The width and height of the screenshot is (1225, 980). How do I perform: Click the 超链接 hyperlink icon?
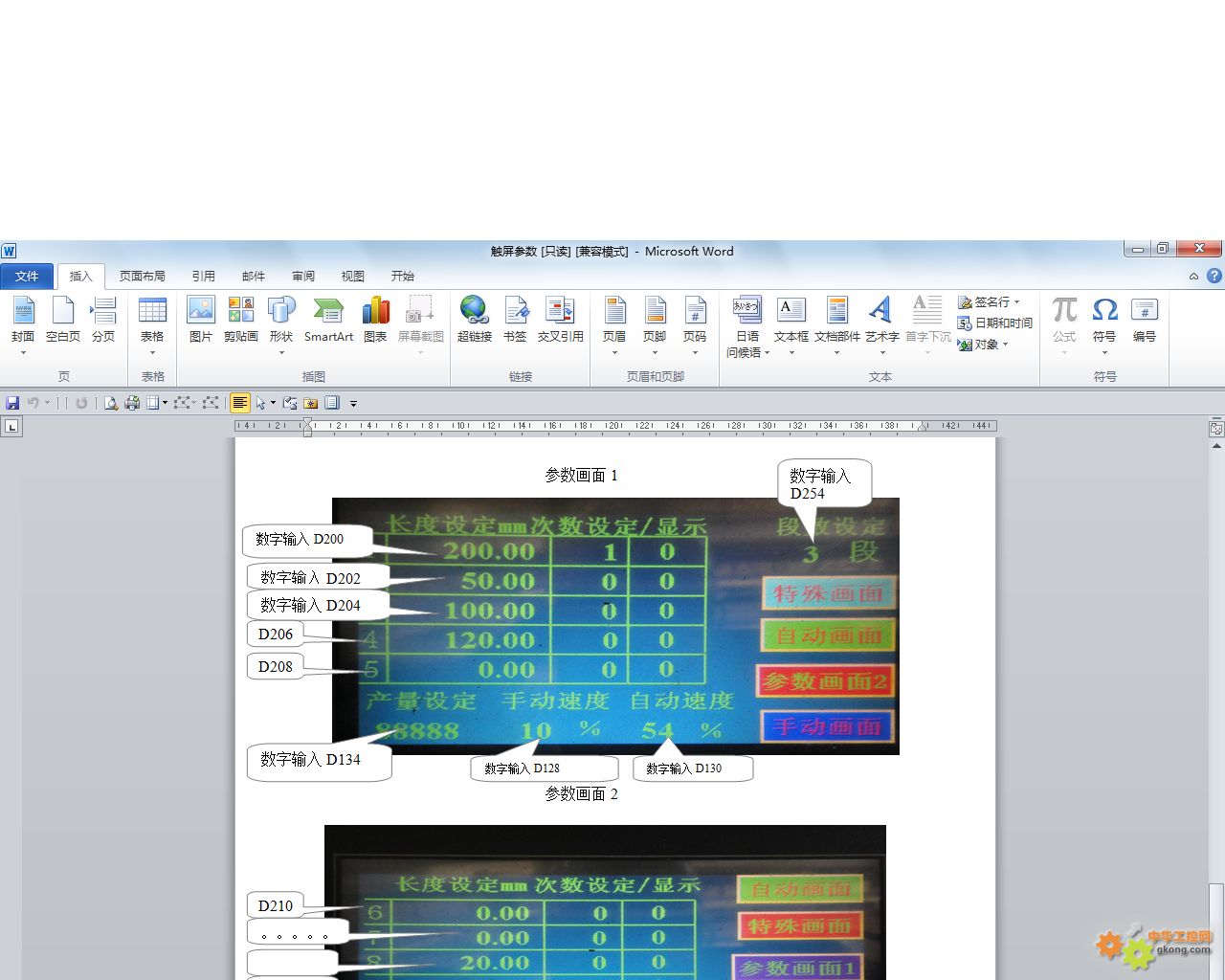tap(474, 319)
